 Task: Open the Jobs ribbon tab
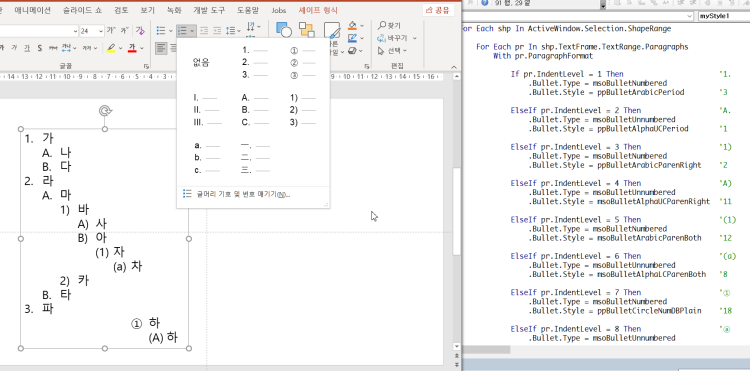tap(278, 10)
